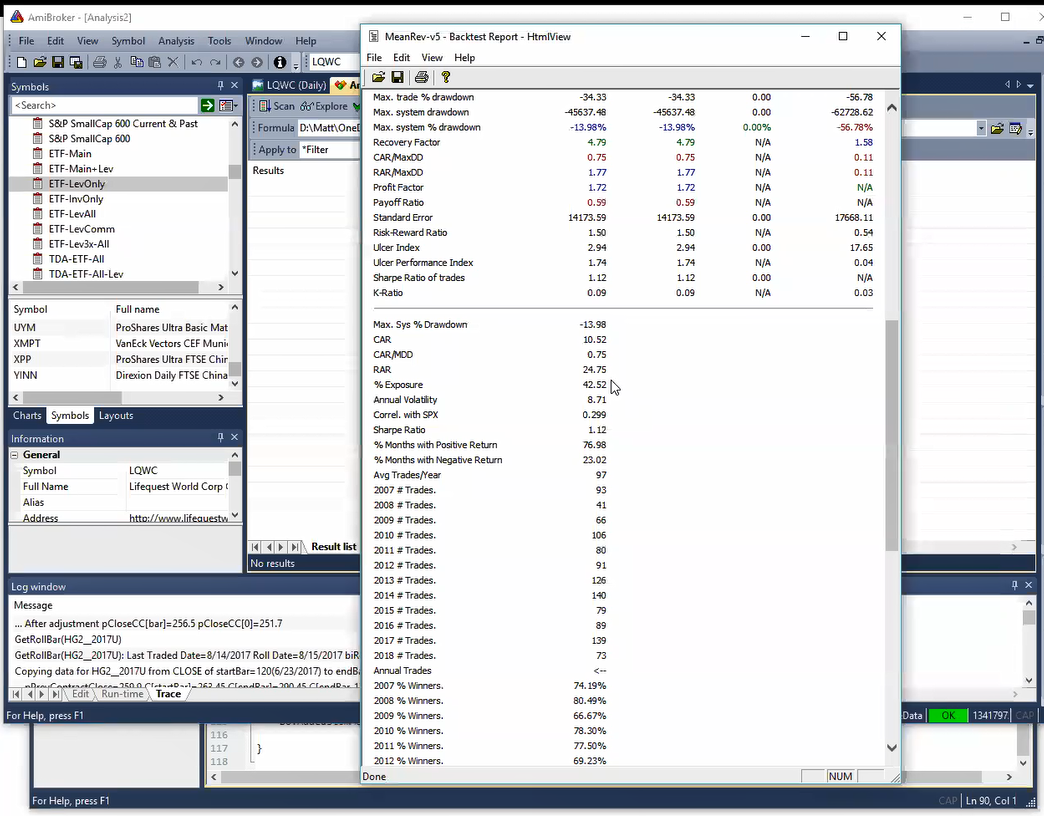Click the Apply to *Filter dropdown
Screen dimensions: 1044x816
pyautogui.click(x=330, y=150)
